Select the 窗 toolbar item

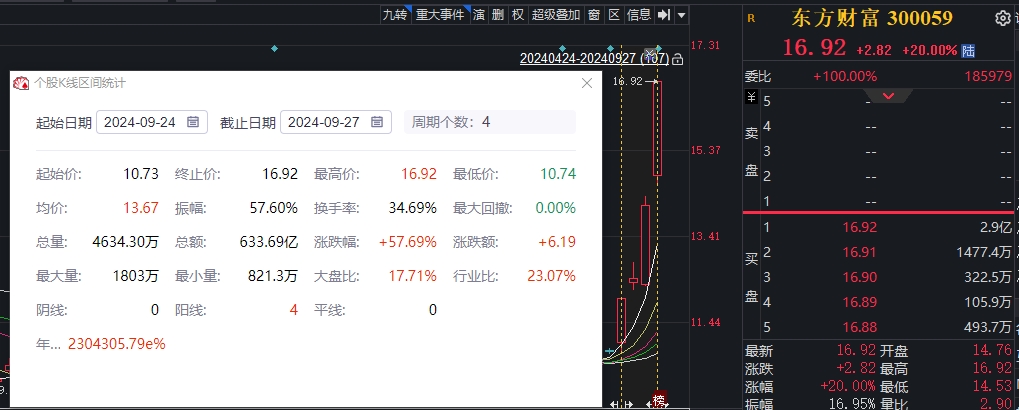coord(594,15)
